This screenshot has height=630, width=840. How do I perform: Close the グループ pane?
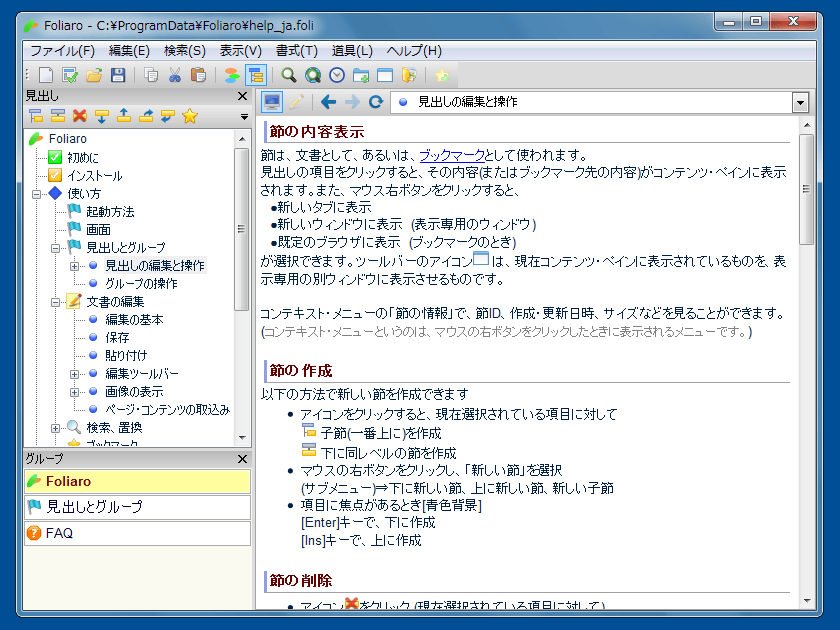[242, 459]
